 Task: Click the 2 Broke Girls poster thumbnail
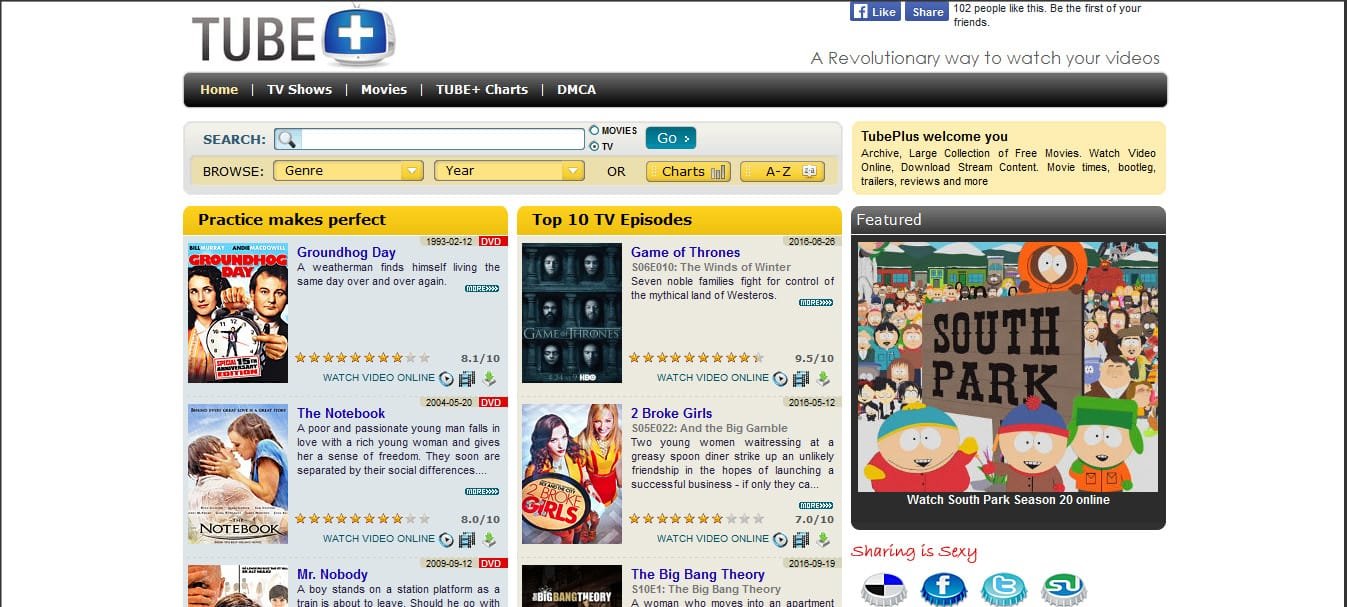click(572, 474)
